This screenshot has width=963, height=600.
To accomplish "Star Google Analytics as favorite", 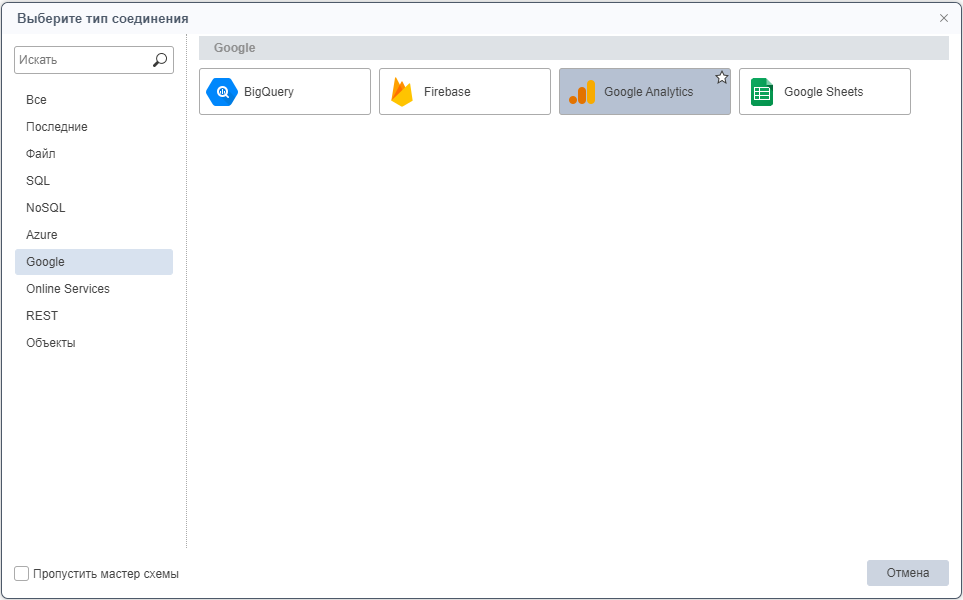I will pyautogui.click(x=721, y=78).
